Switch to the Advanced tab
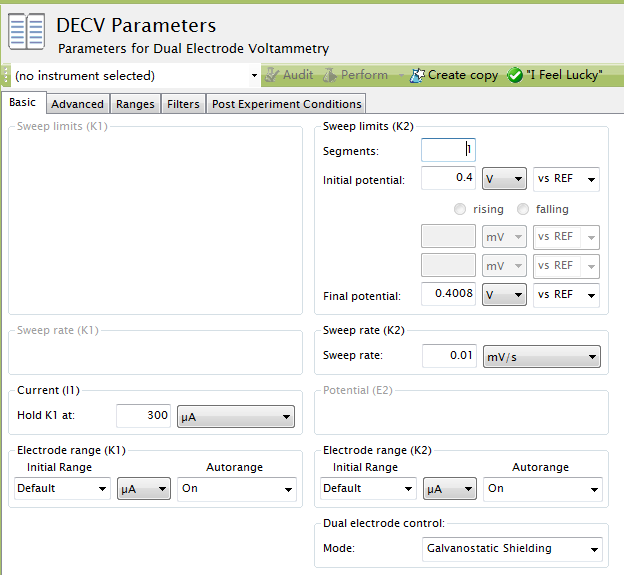The image size is (624, 575). click(x=77, y=104)
